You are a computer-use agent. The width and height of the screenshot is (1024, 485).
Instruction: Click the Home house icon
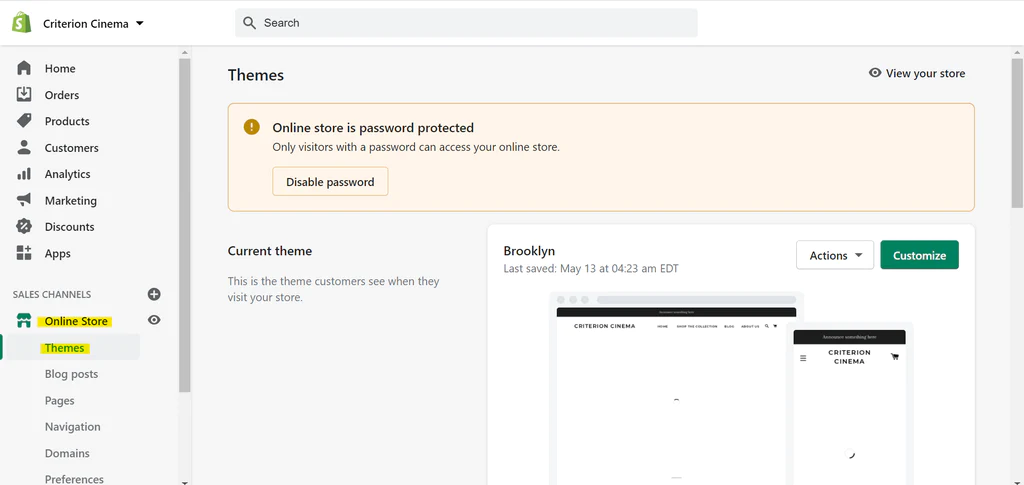(24, 68)
